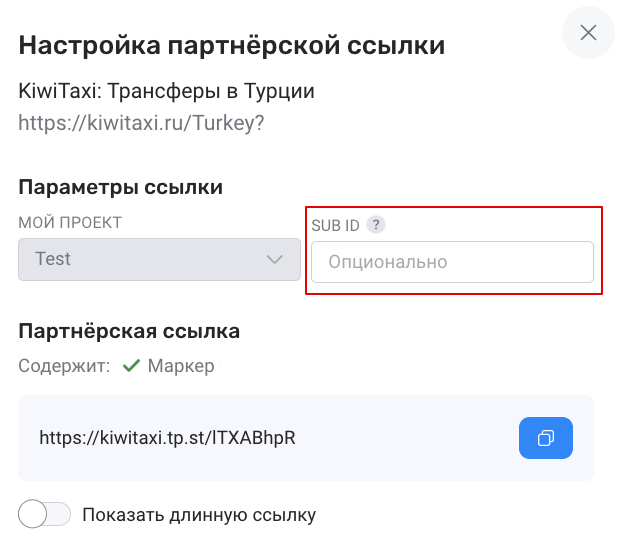Image resolution: width=618 pixels, height=546 pixels.
Task: Click the Маркер label
Action: click(181, 366)
